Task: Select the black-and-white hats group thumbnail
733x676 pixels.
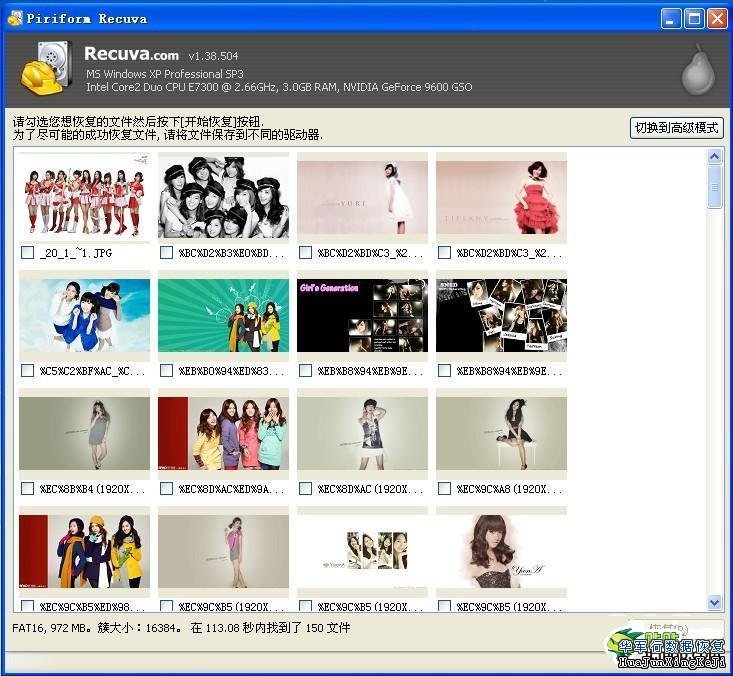Action: (x=223, y=196)
